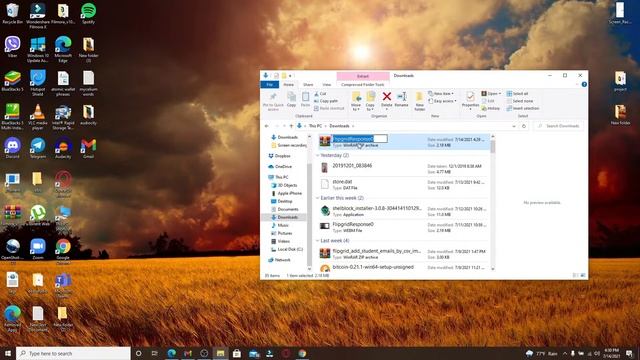Switch to the View ribbon tab
The width and height of the screenshot is (640, 360).
(x=327, y=84)
